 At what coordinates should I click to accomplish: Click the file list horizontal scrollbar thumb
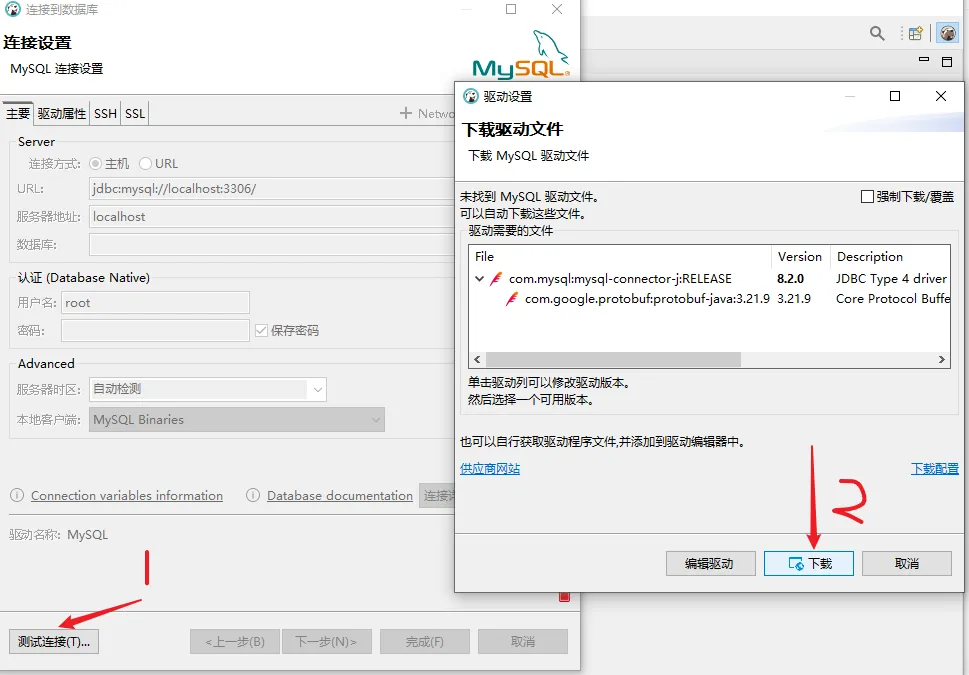(613, 360)
